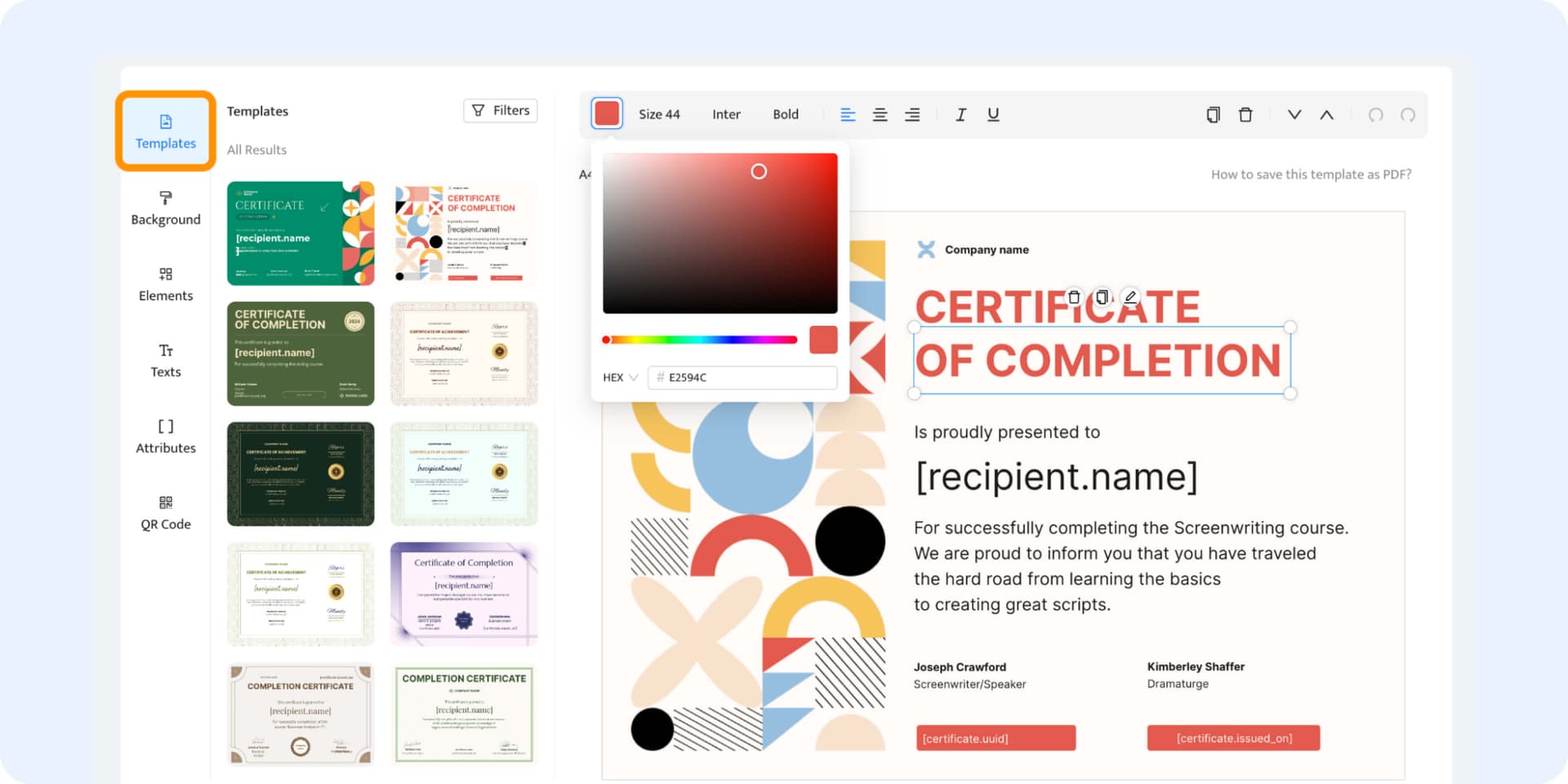Toggle the Bold font weight option

coord(786,114)
